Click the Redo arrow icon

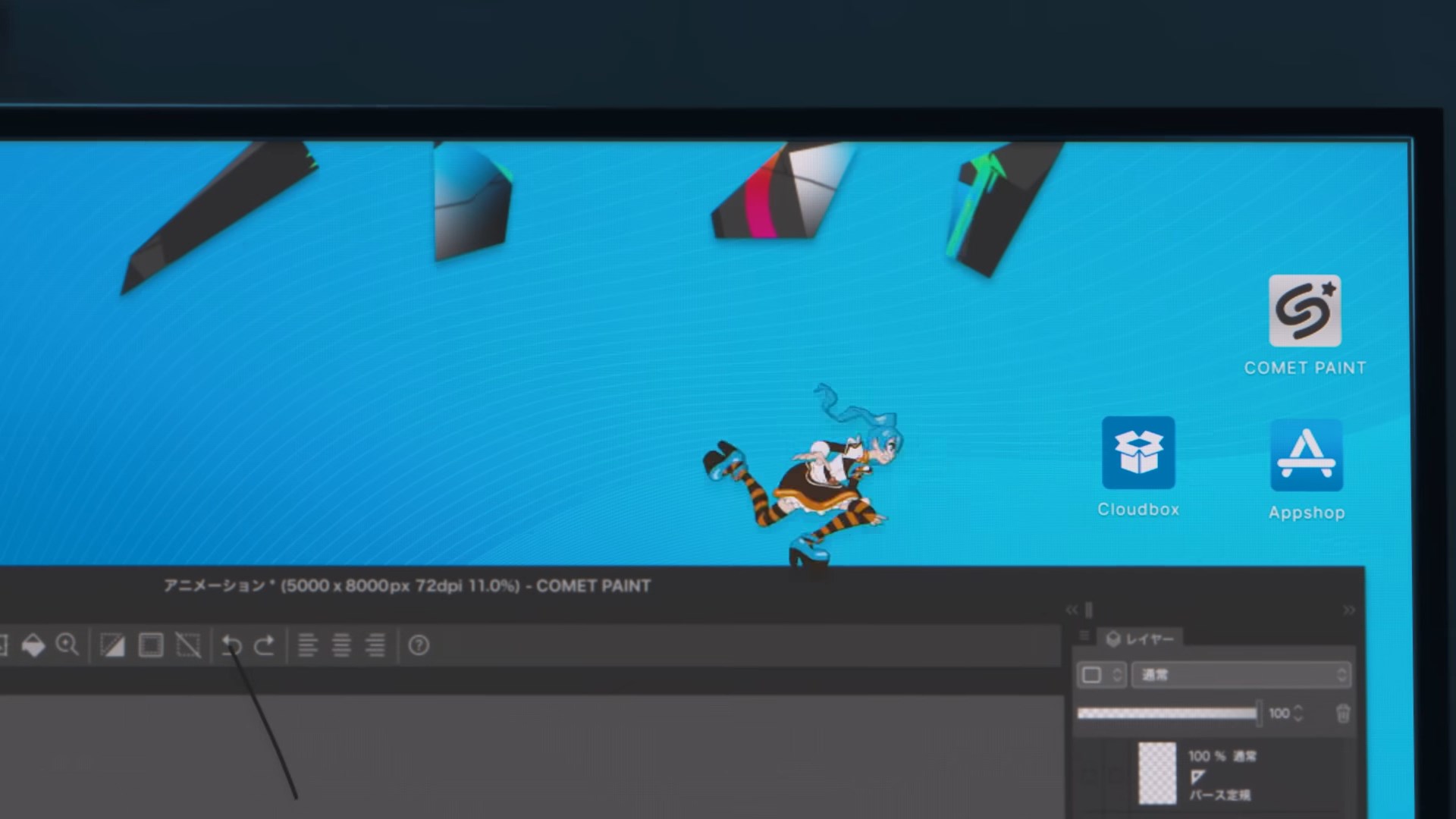coord(265,645)
